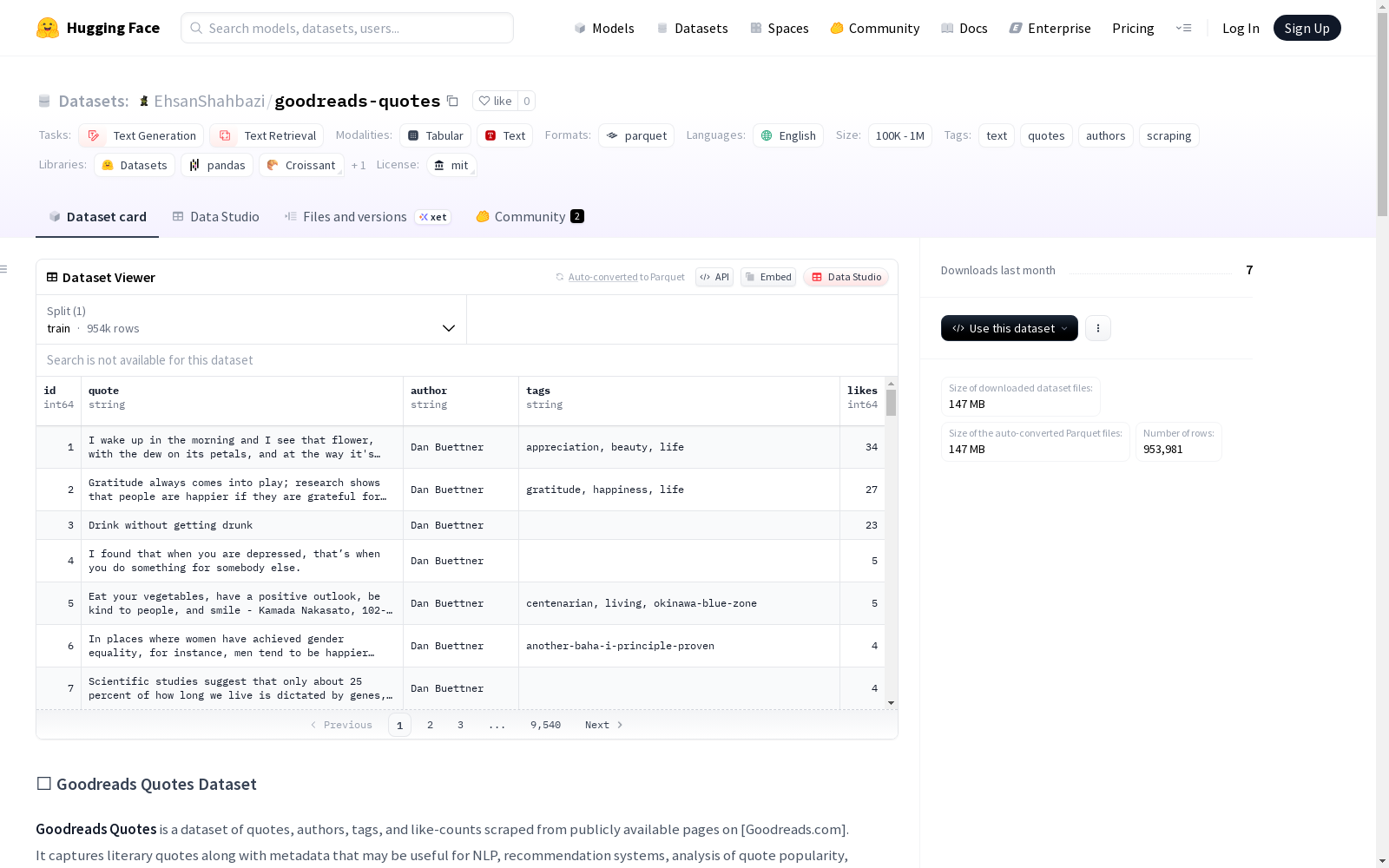
Task: Go to page 3 of the table
Action: pyautogui.click(x=460, y=725)
